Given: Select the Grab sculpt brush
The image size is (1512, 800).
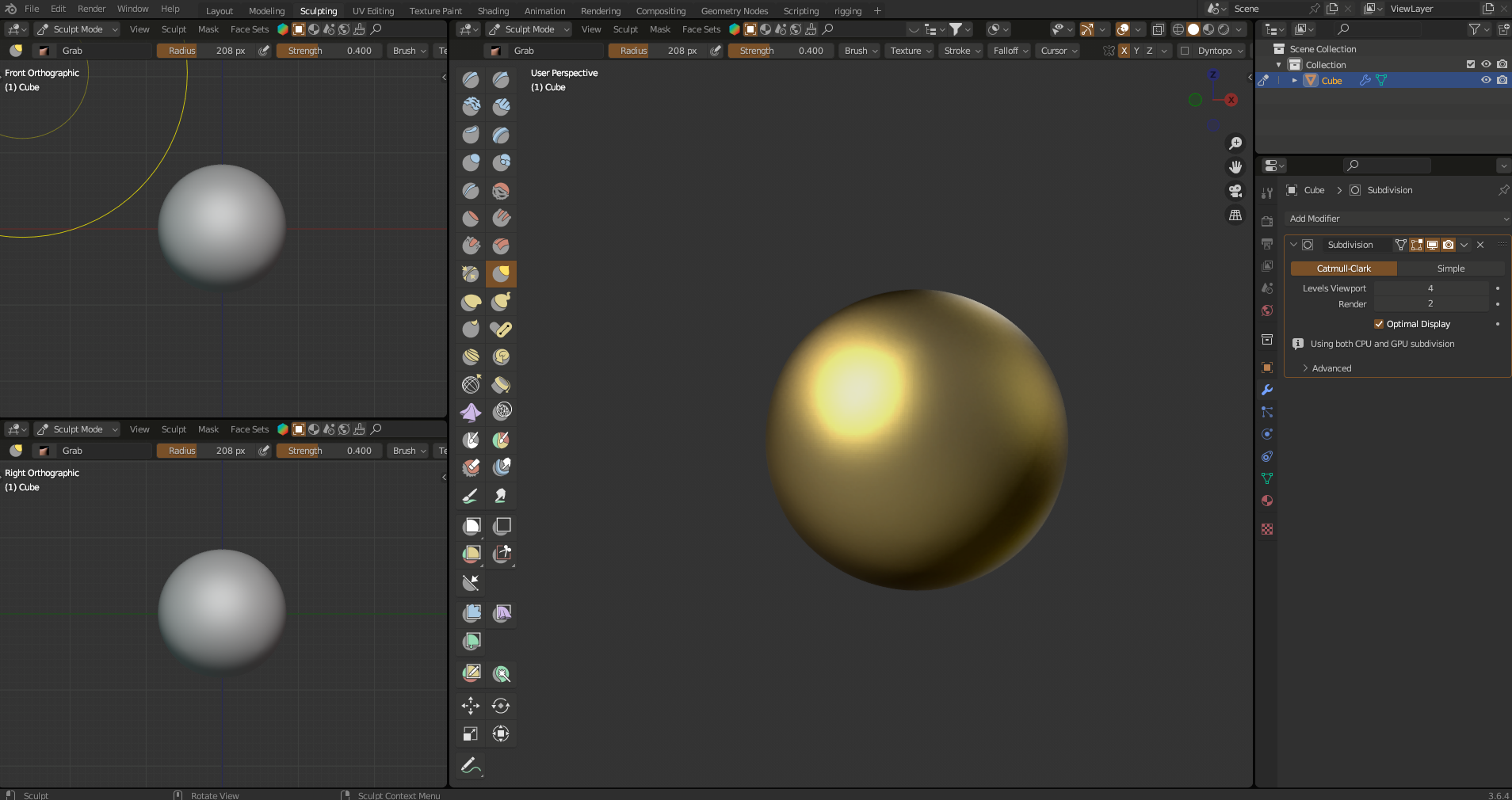Looking at the screenshot, I should coord(502,273).
